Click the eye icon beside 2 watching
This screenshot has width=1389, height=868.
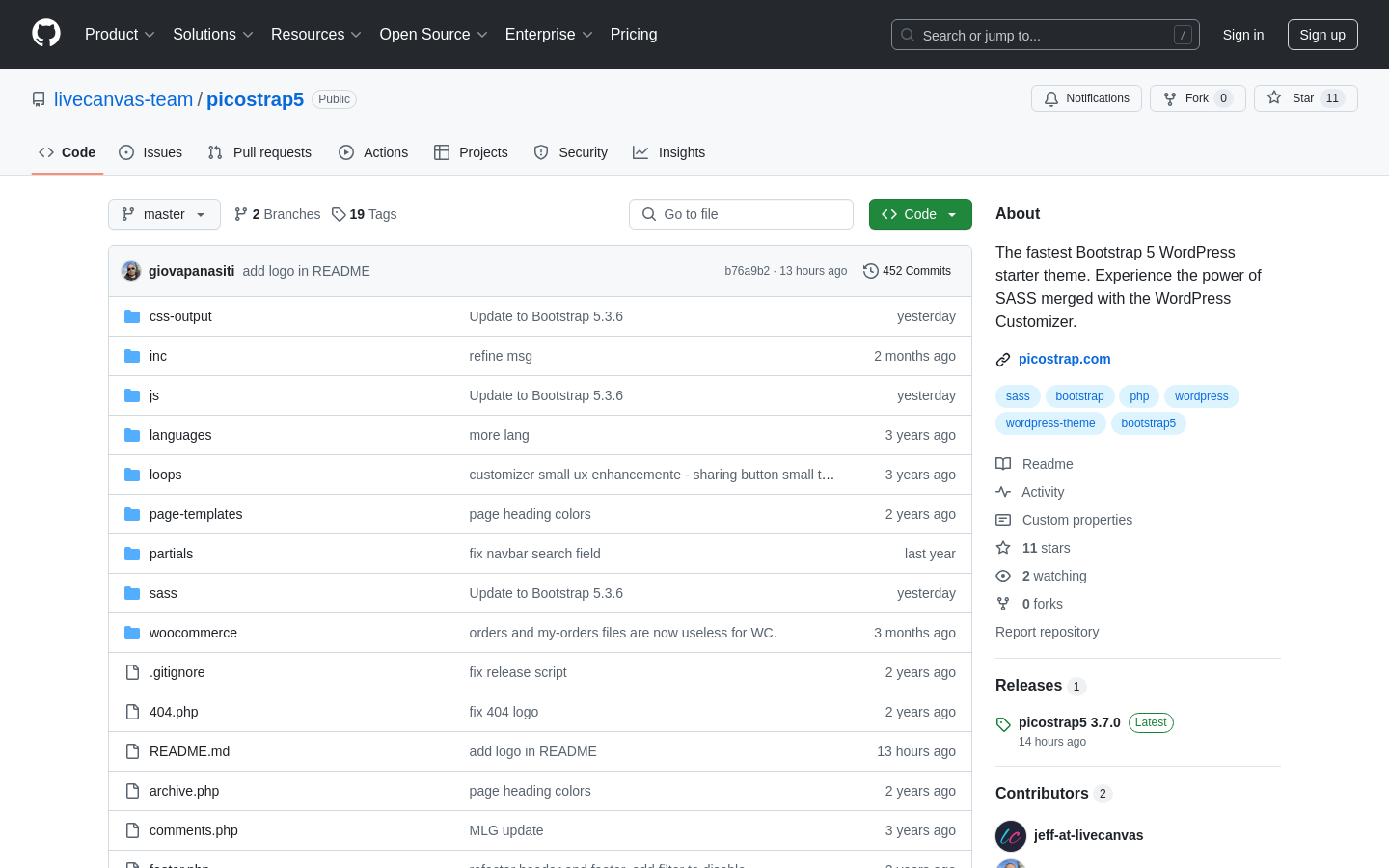point(1003,576)
